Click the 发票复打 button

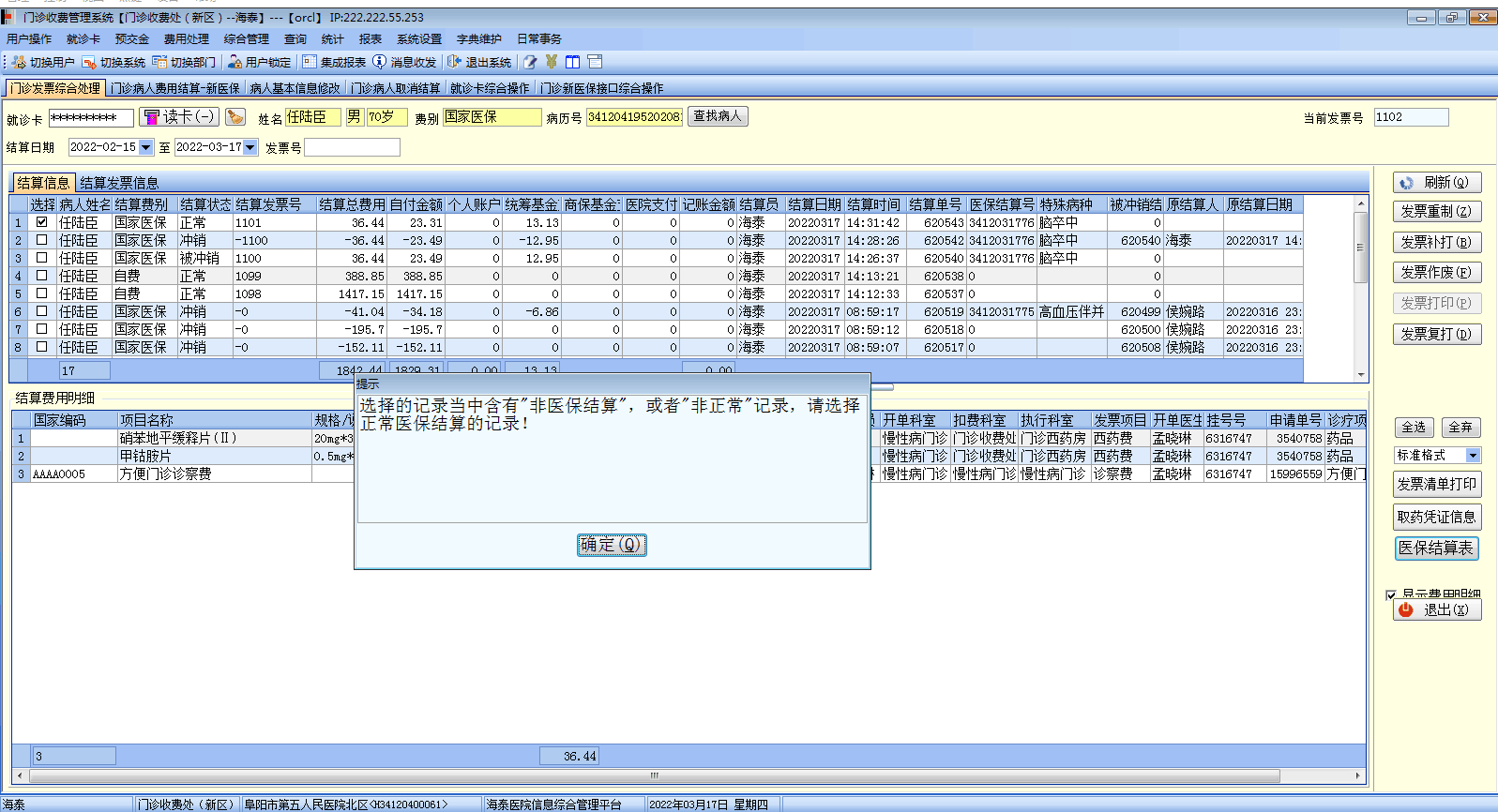pos(1437,334)
